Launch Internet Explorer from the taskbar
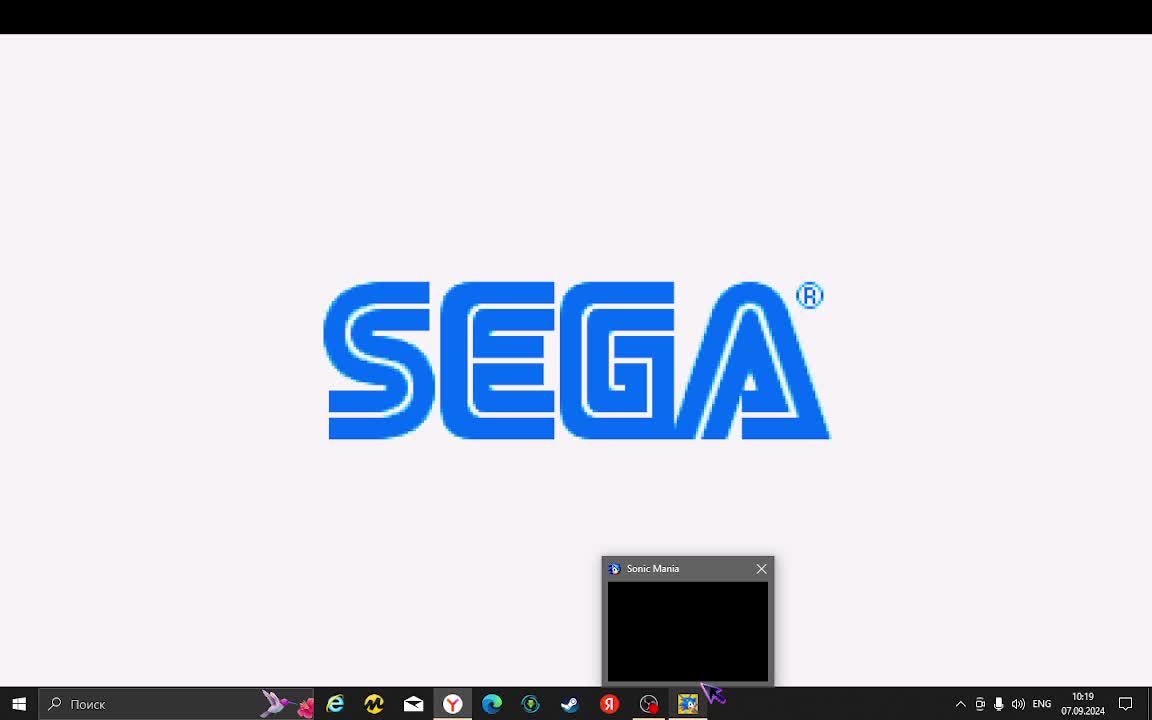Screen dimensions: 1152x720 (335, 704)
